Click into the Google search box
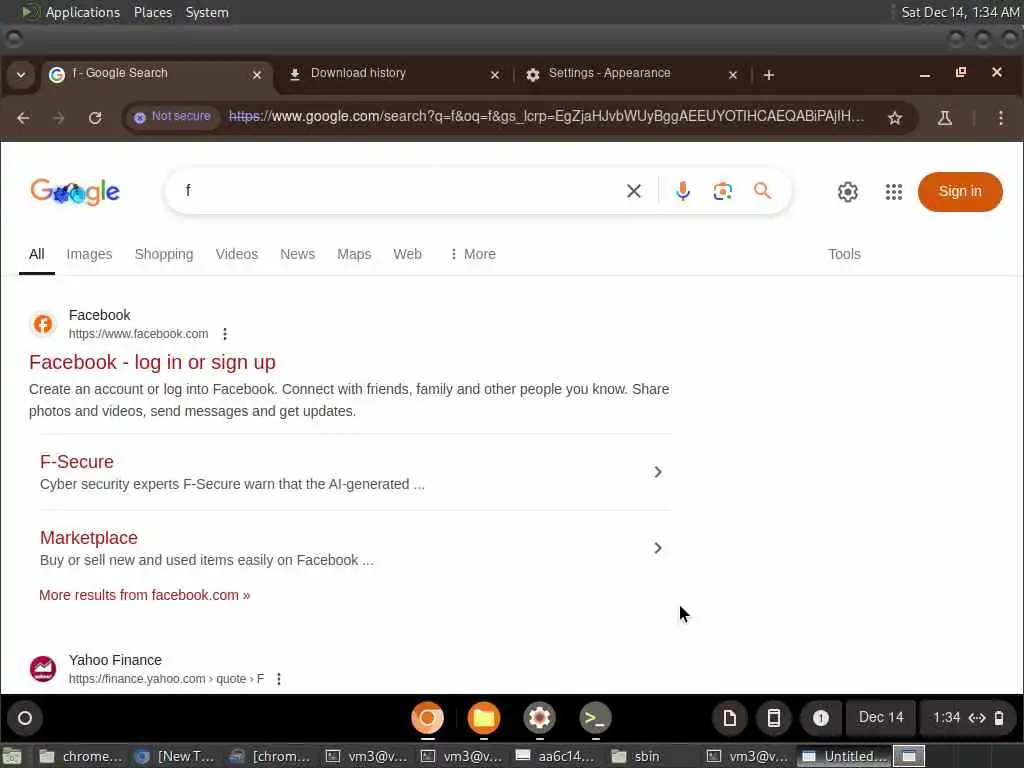This screenshot has height=768, width=1024. (x=398, y=191)
